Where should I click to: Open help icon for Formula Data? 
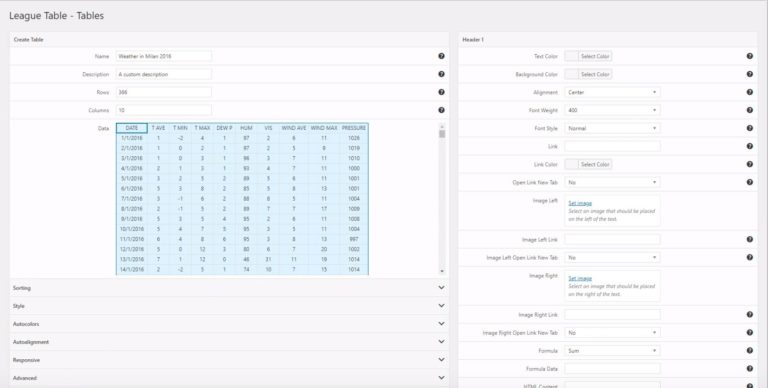click(749, 368)
